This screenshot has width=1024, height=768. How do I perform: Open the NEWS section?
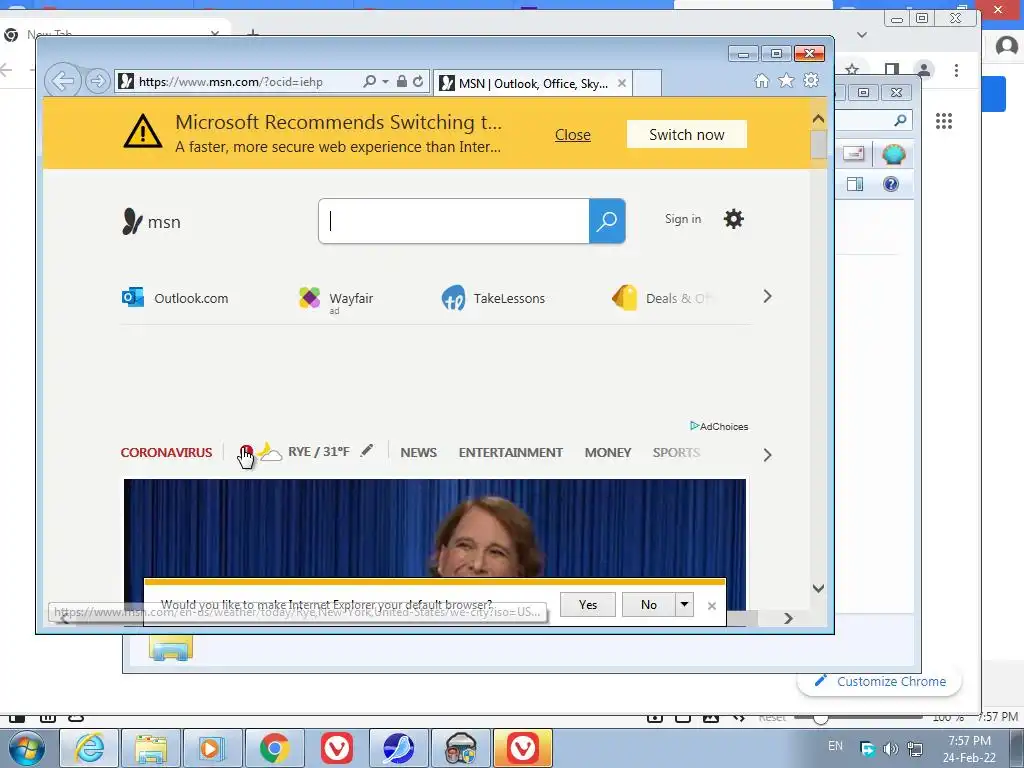point(419,452)
